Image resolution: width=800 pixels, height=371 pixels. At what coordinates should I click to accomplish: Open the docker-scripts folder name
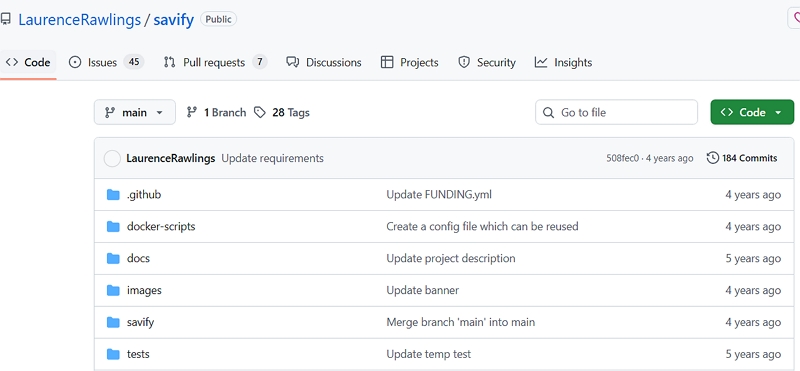tap(161, 226)
